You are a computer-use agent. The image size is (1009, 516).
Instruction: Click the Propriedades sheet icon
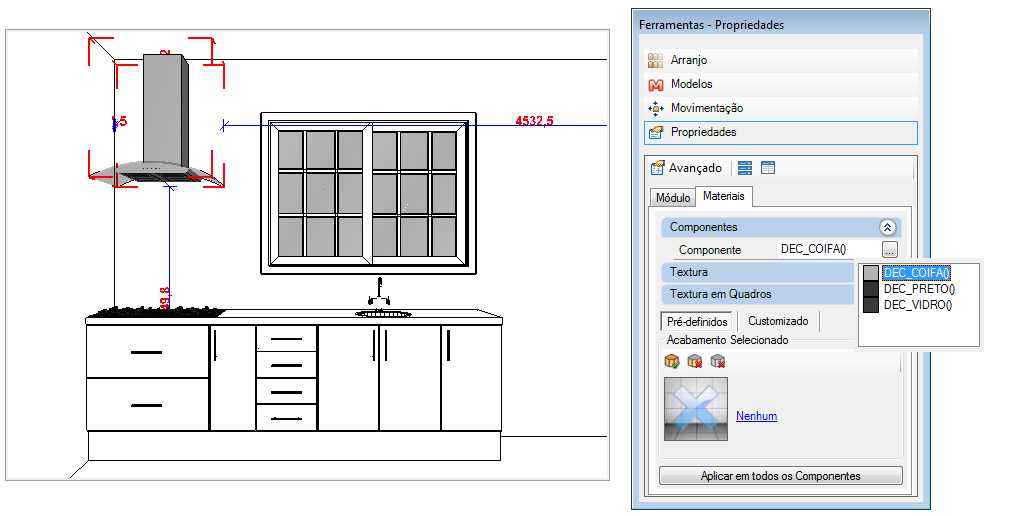pyautogui.click(x=655, y=133)
